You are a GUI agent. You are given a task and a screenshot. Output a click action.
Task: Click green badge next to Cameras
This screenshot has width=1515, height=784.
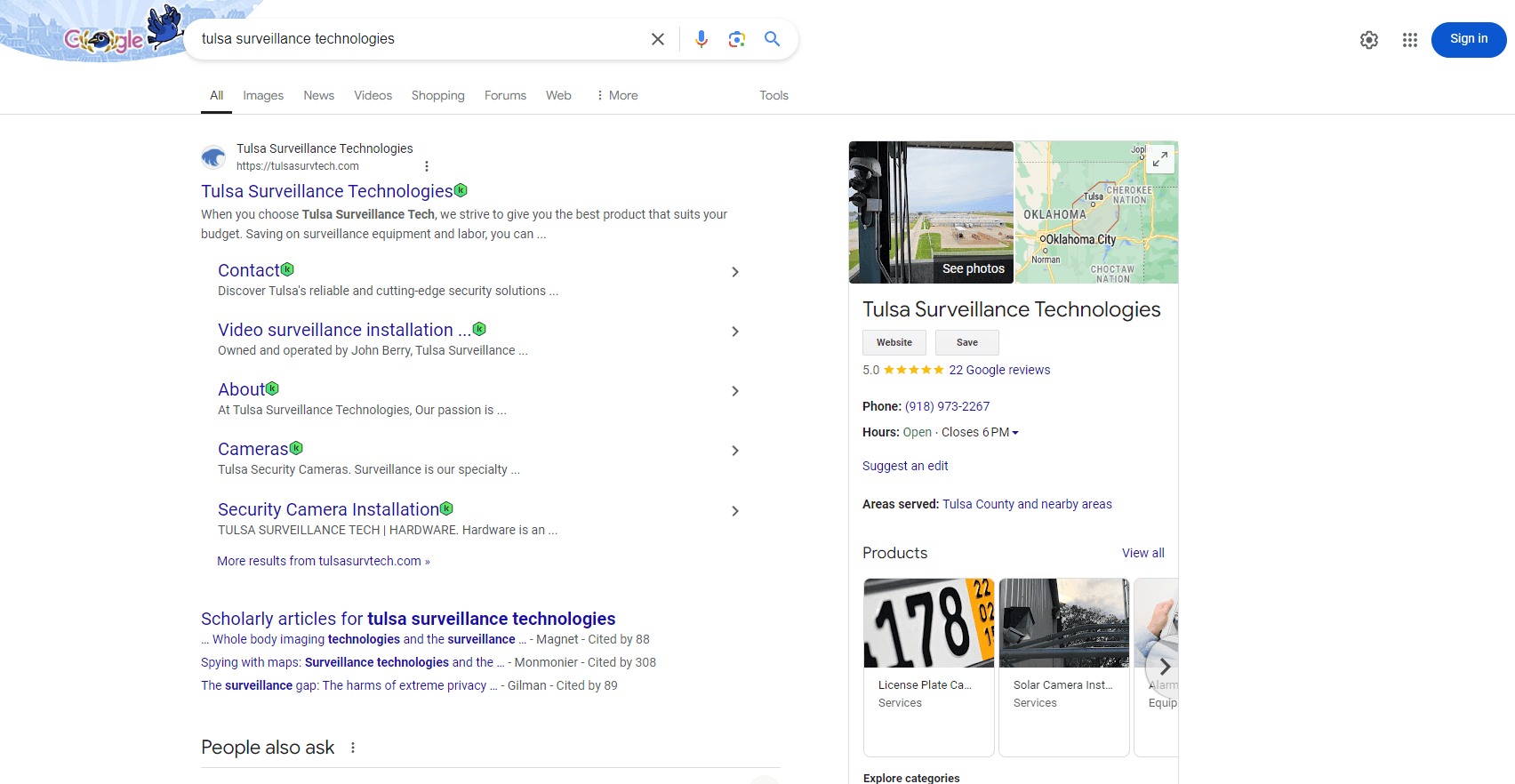point(296,447)
